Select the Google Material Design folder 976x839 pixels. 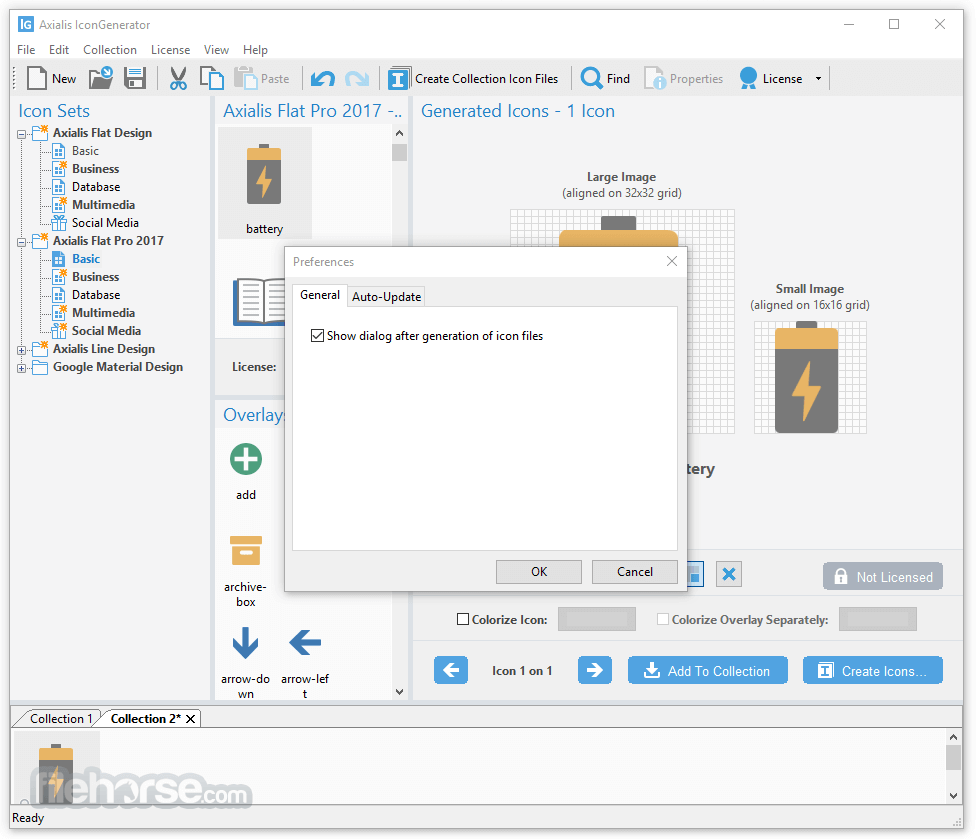pyautogui.click(x=118, y=367)
